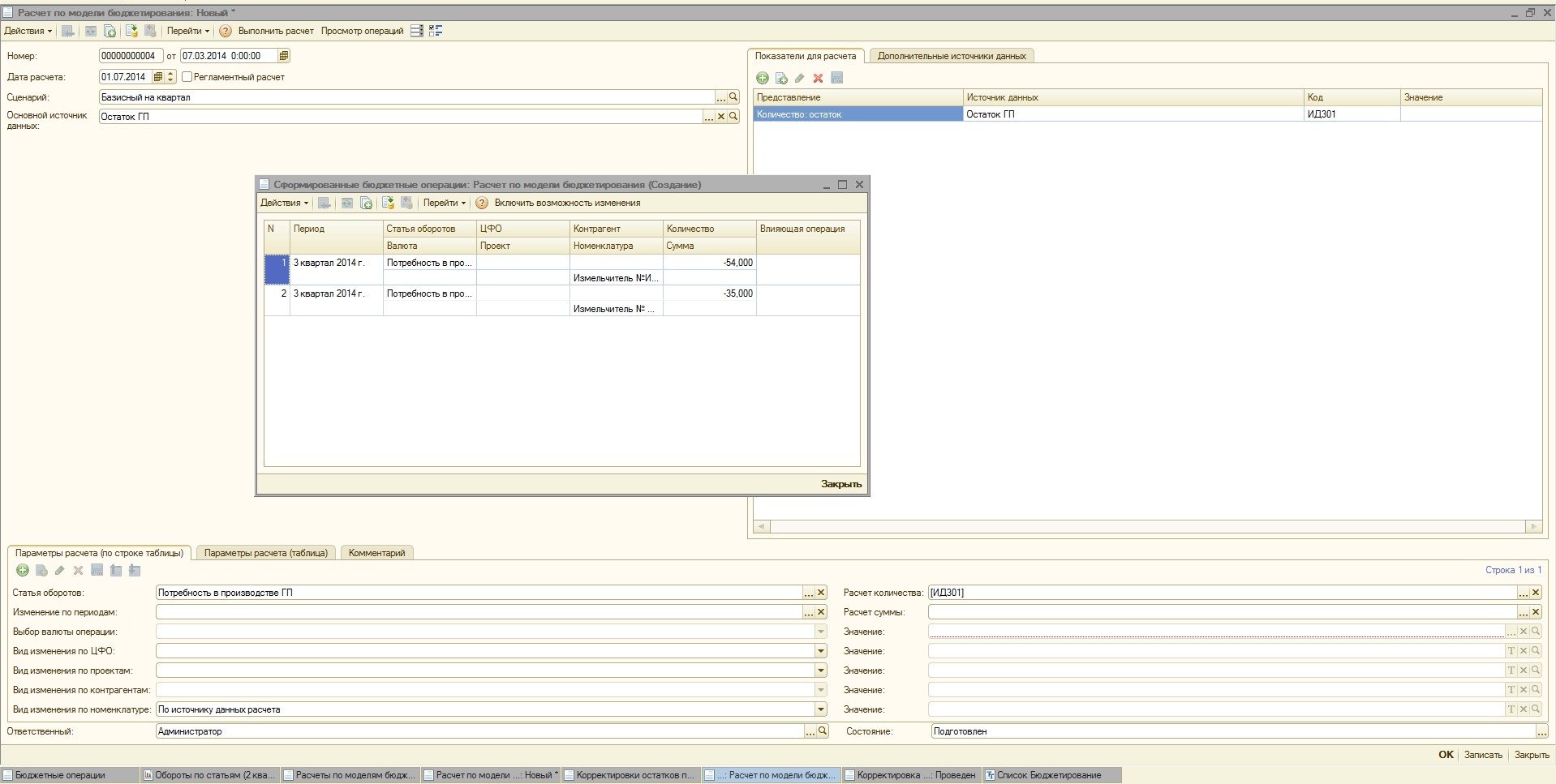Copy indicator row in Показатели для расчета toolbar

coord(781,79)
